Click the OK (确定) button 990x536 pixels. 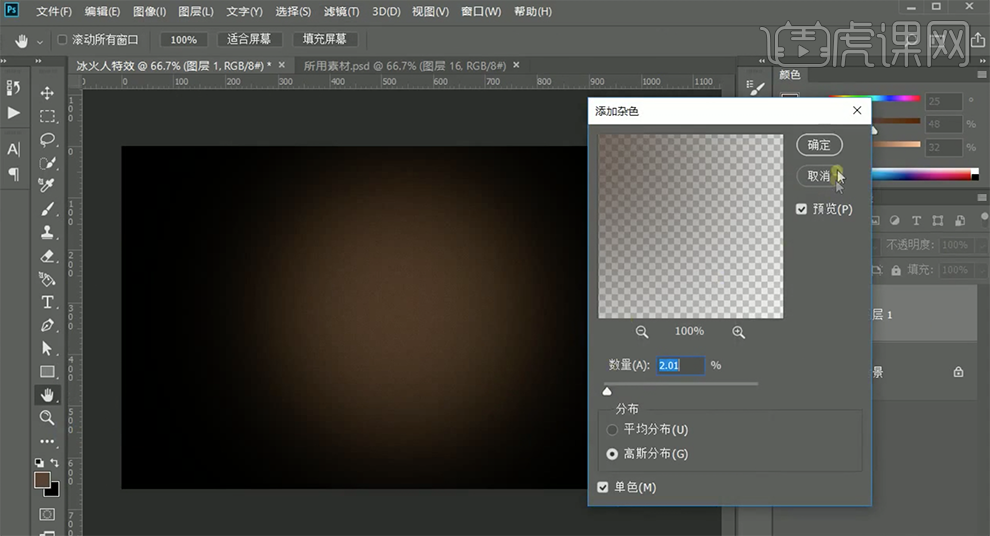pyautogui.click(x=819, y=145)
